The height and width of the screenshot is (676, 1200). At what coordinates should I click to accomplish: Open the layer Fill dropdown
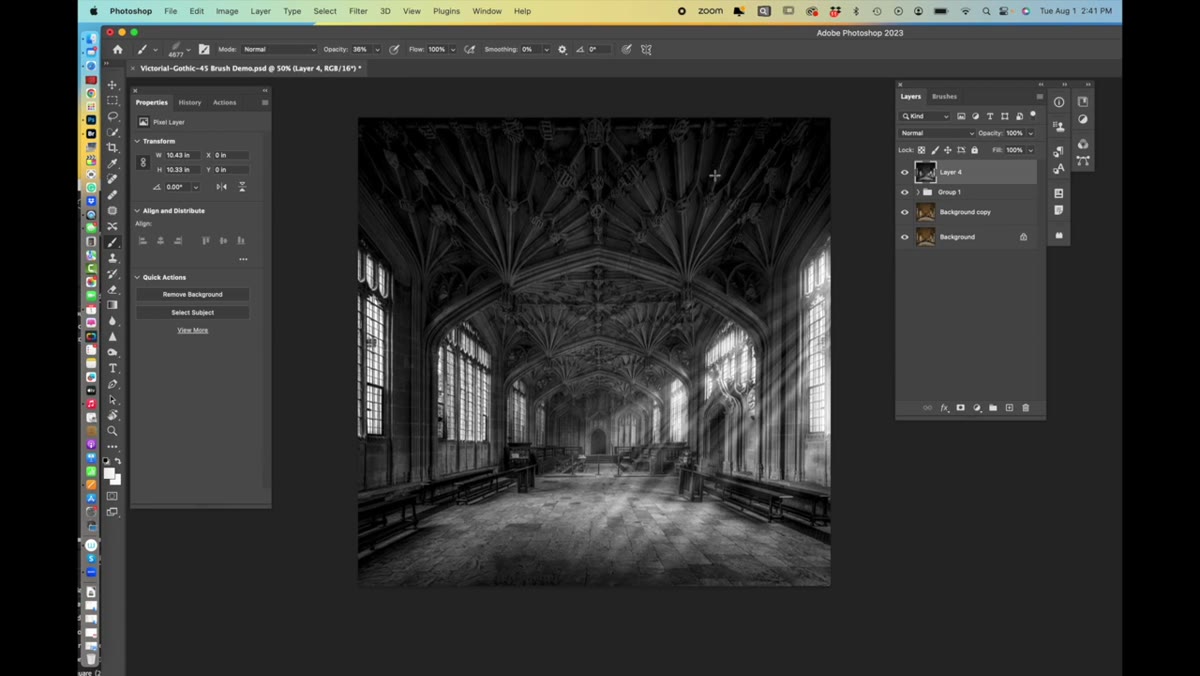point(1031,150)
